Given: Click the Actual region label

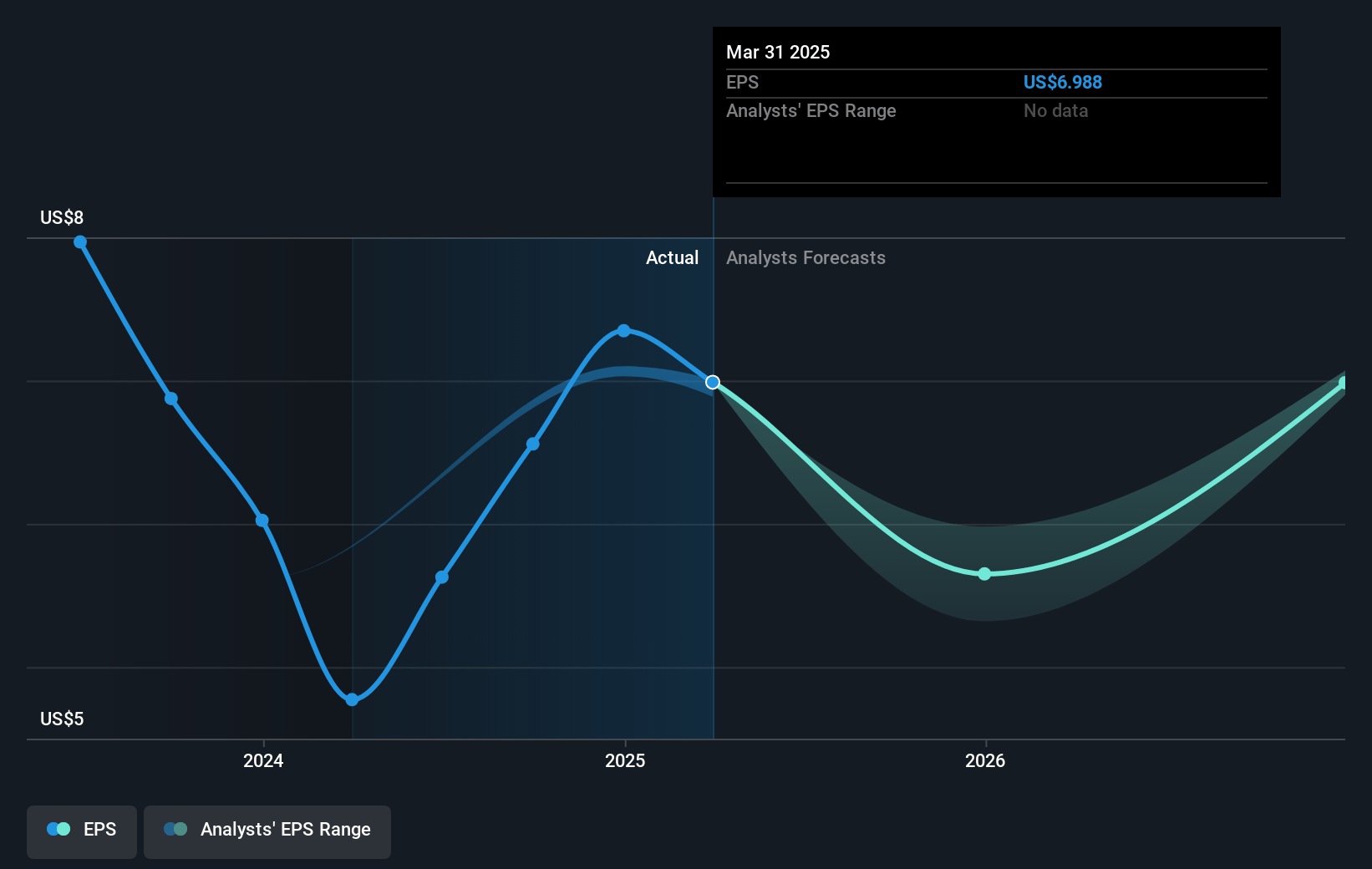Looking at the screenshot, I should click(672, 257).
